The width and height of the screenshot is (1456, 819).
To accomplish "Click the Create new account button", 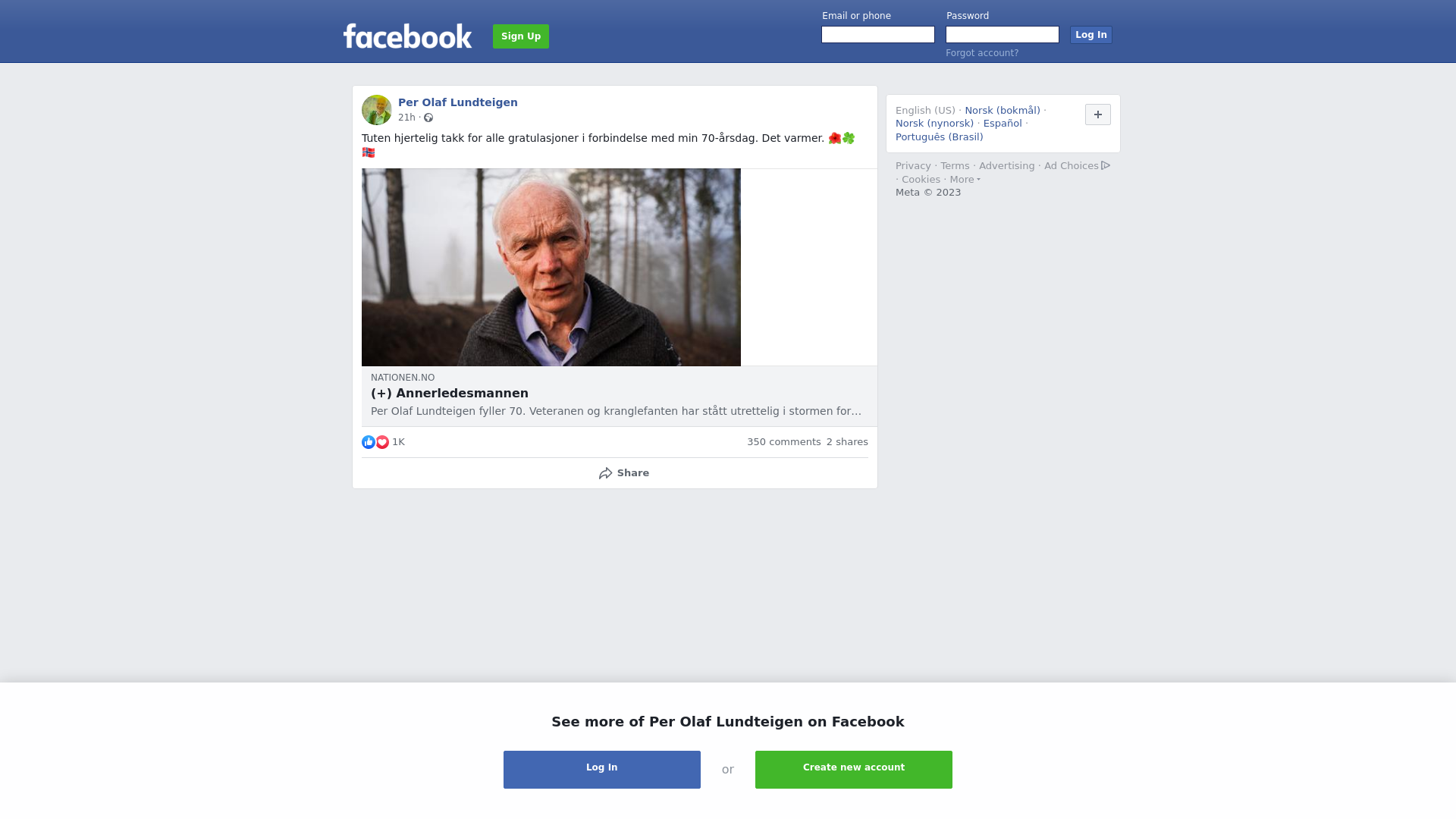I will coord(854,770).
